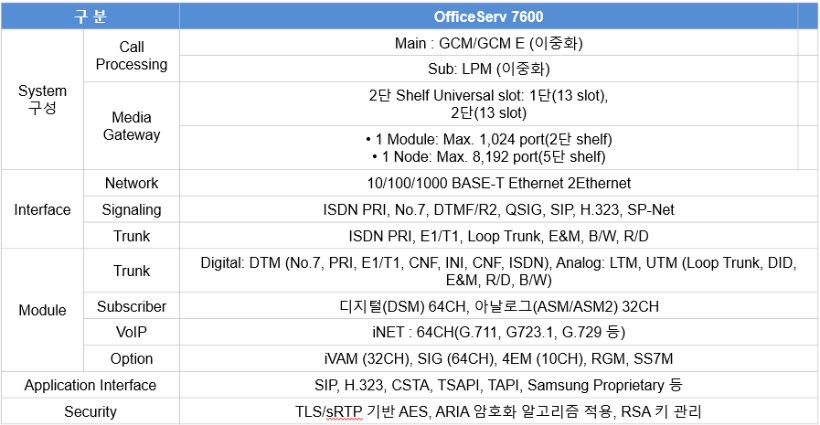
Task: Select 'ISDN PRI, E1/T1, Loop Trunk' cell
Action: pos(499,236)
